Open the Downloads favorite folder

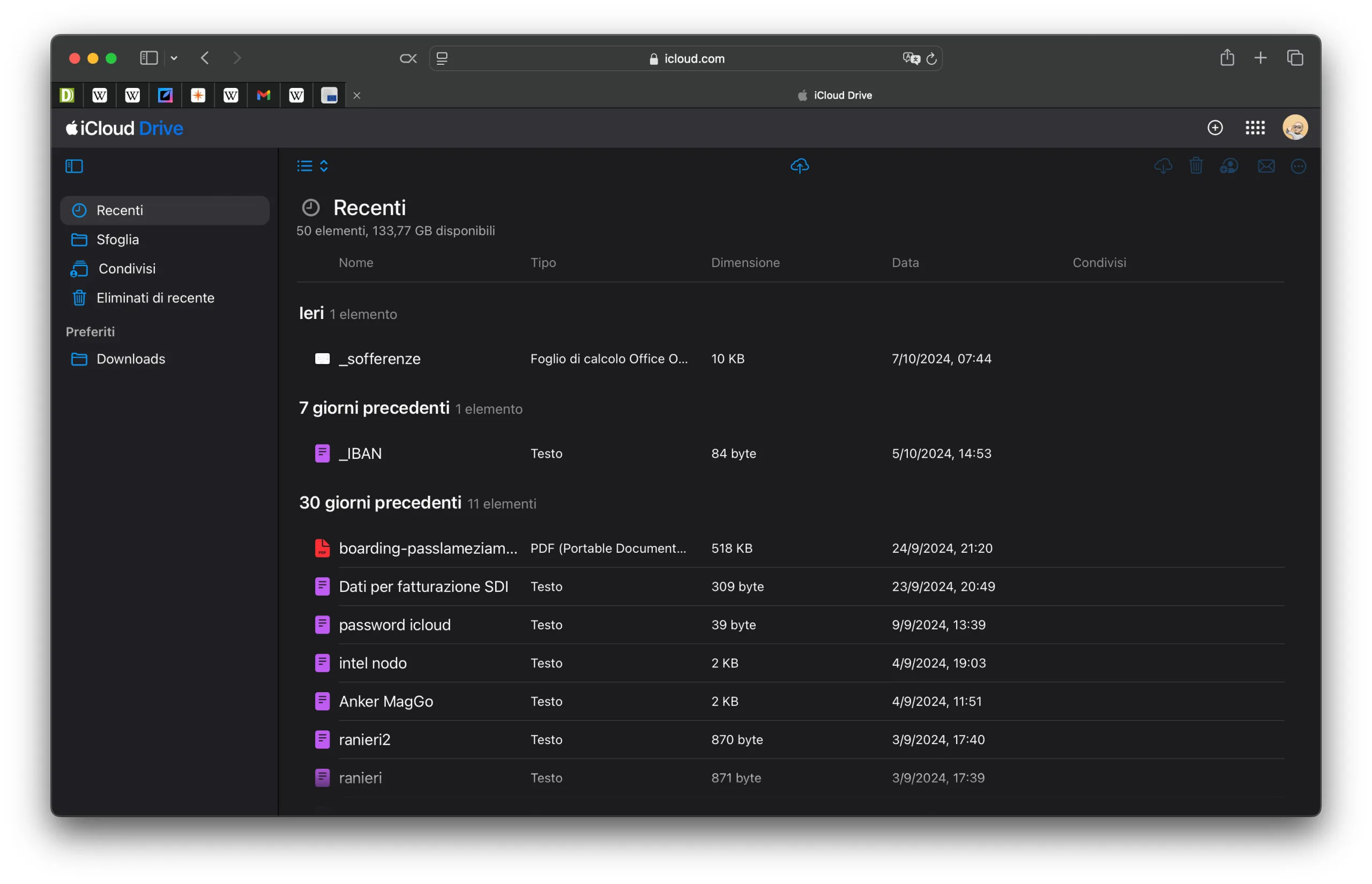pyautogui.click(x=165, y=359)
